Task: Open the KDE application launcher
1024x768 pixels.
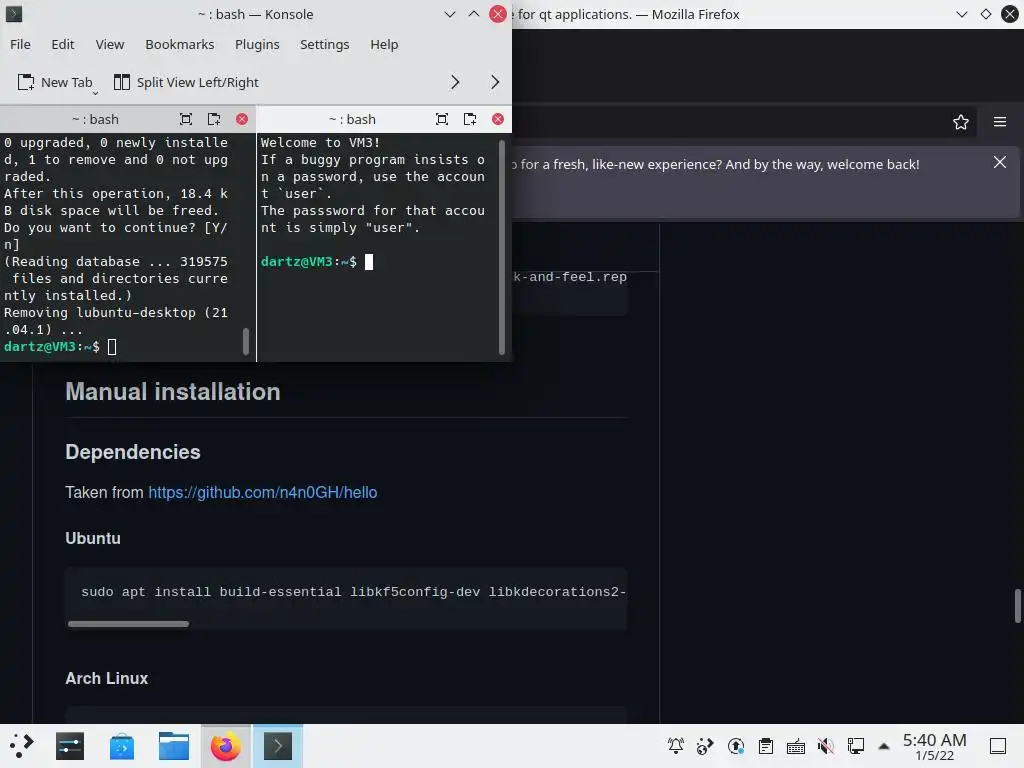Action: [x=22, y=746]
